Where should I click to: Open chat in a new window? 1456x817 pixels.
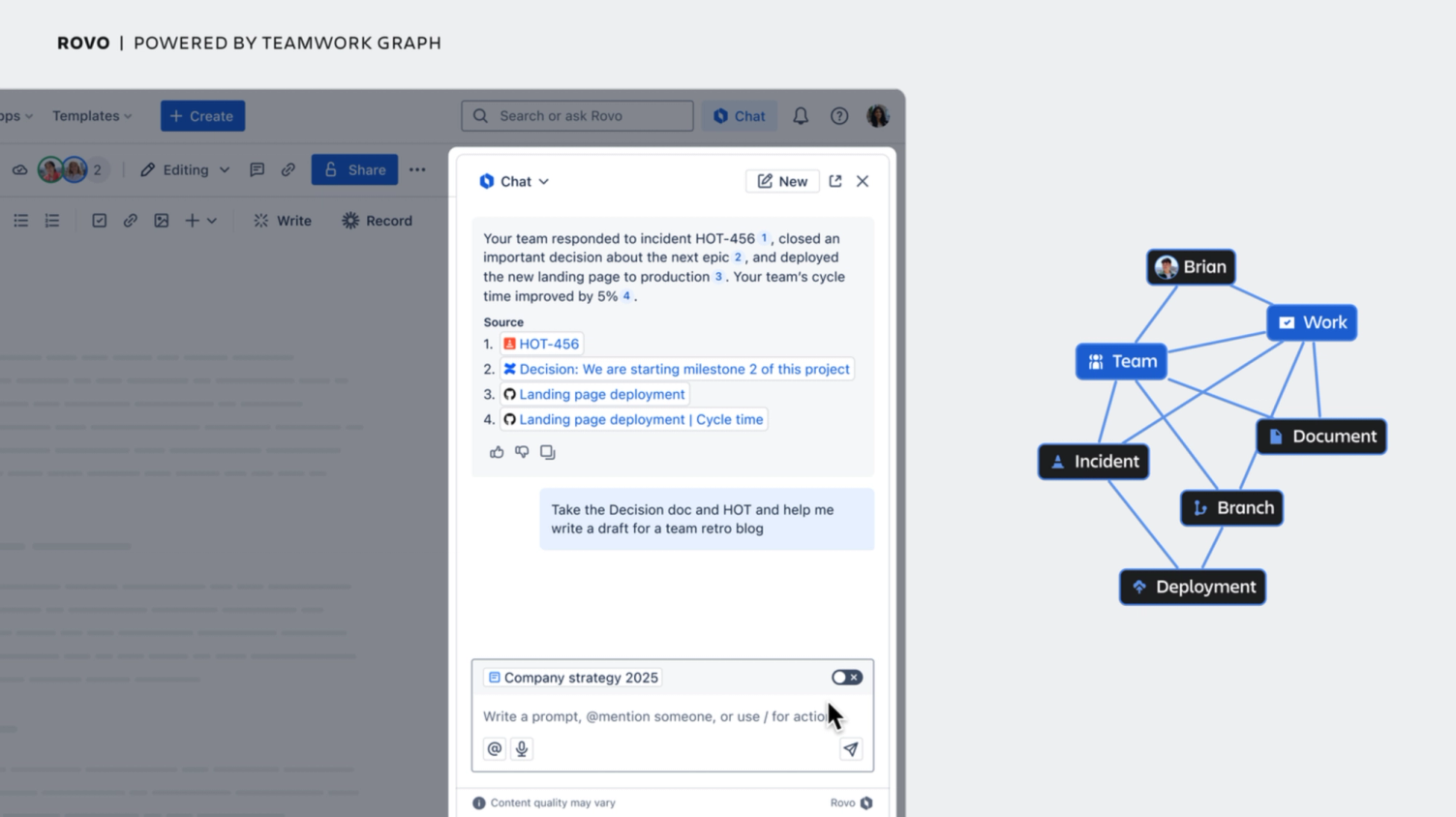click(x=835, y=181)
